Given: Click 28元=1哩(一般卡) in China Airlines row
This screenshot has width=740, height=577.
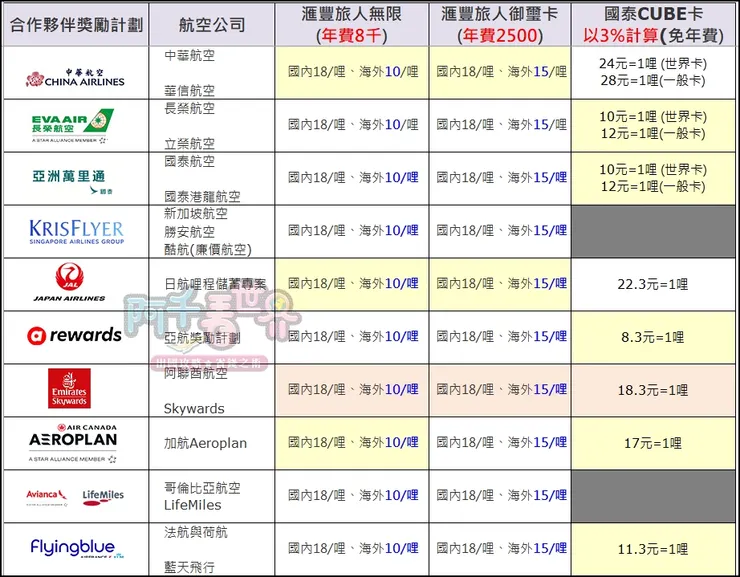Looking at the screenshot, I should click(x=653, y=80).
